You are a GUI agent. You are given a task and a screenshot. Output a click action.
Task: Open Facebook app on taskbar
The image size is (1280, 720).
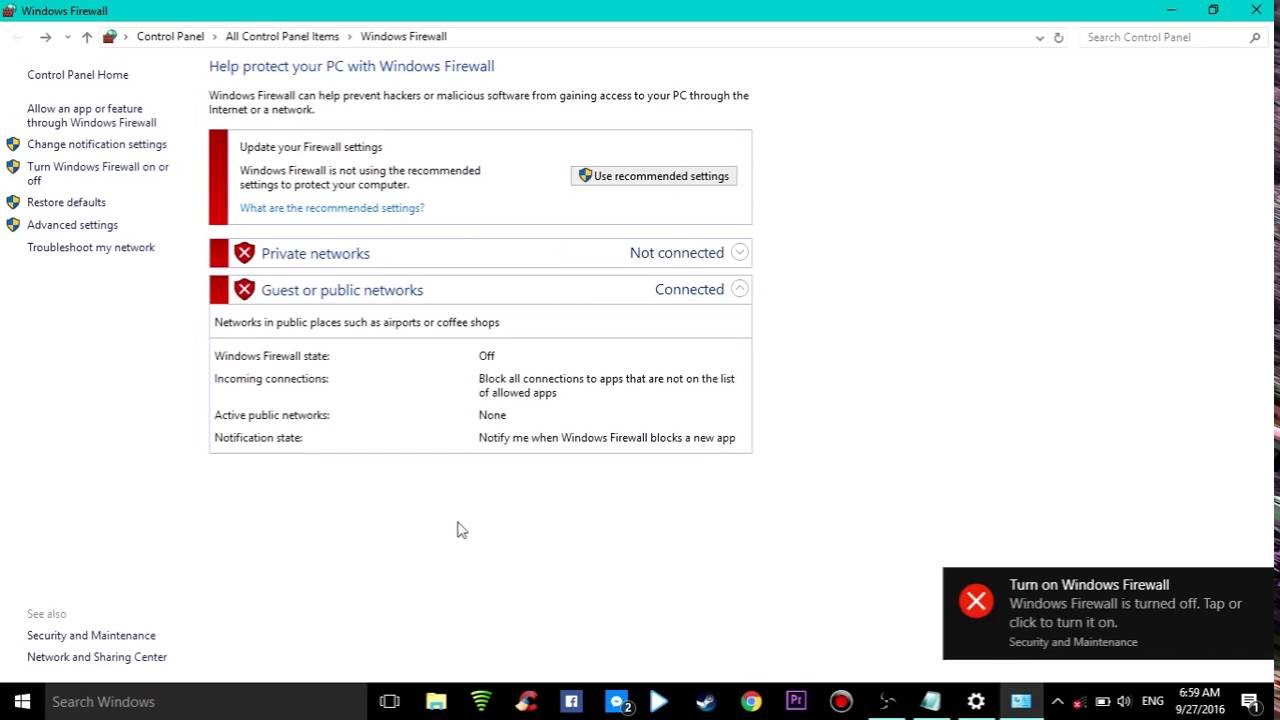pyautogui.click(x=571, y=701)
